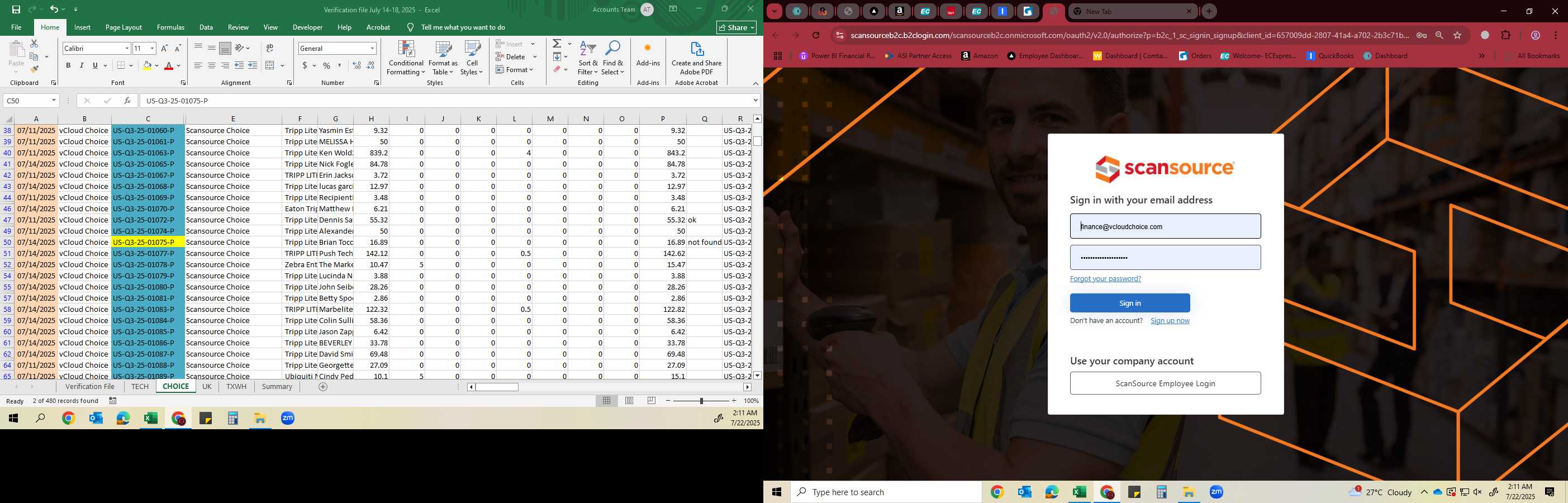Open the File menu in Excel

click(16, 27)
